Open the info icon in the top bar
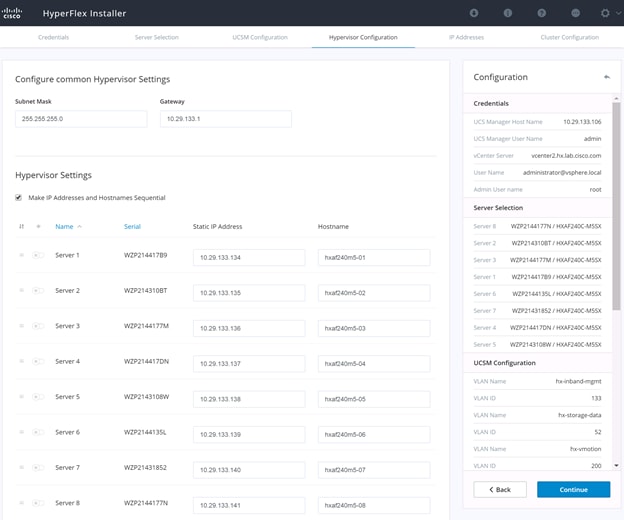Image resolution: width=624 pixels, height=520 pixels. click(x=508, y=13)
